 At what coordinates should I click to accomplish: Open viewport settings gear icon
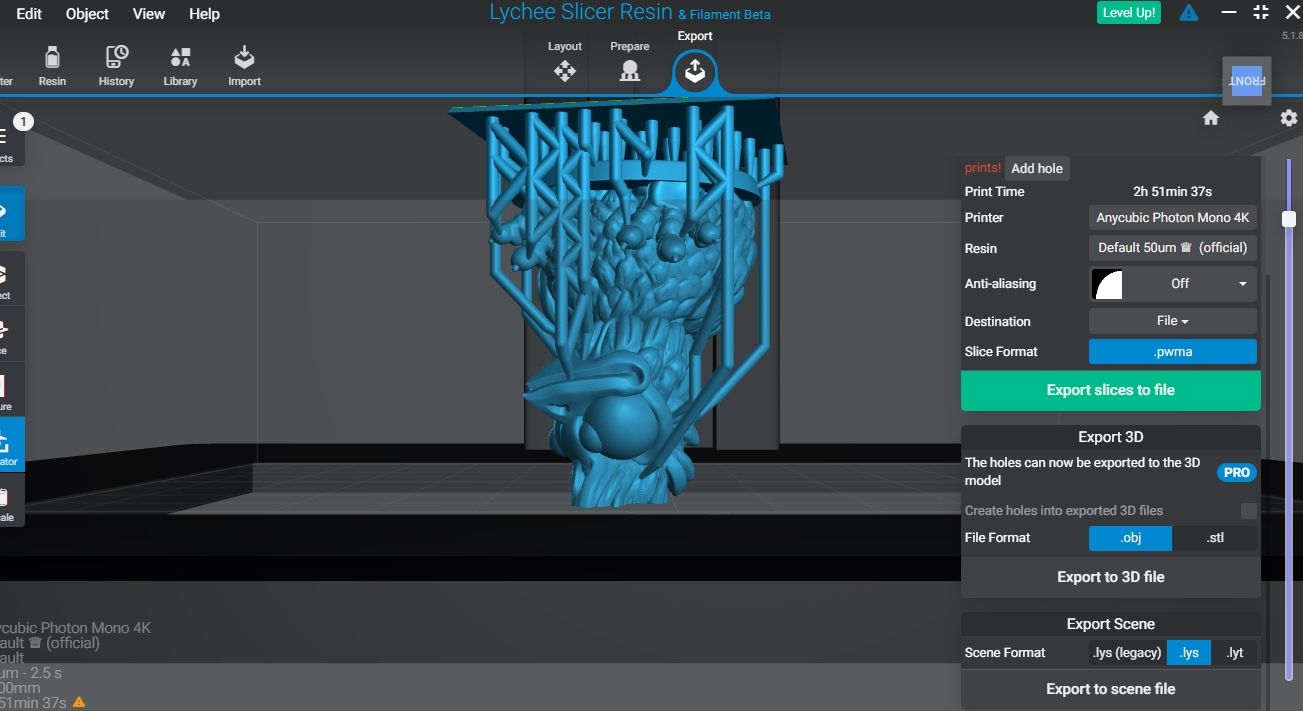pos(1288,118)
